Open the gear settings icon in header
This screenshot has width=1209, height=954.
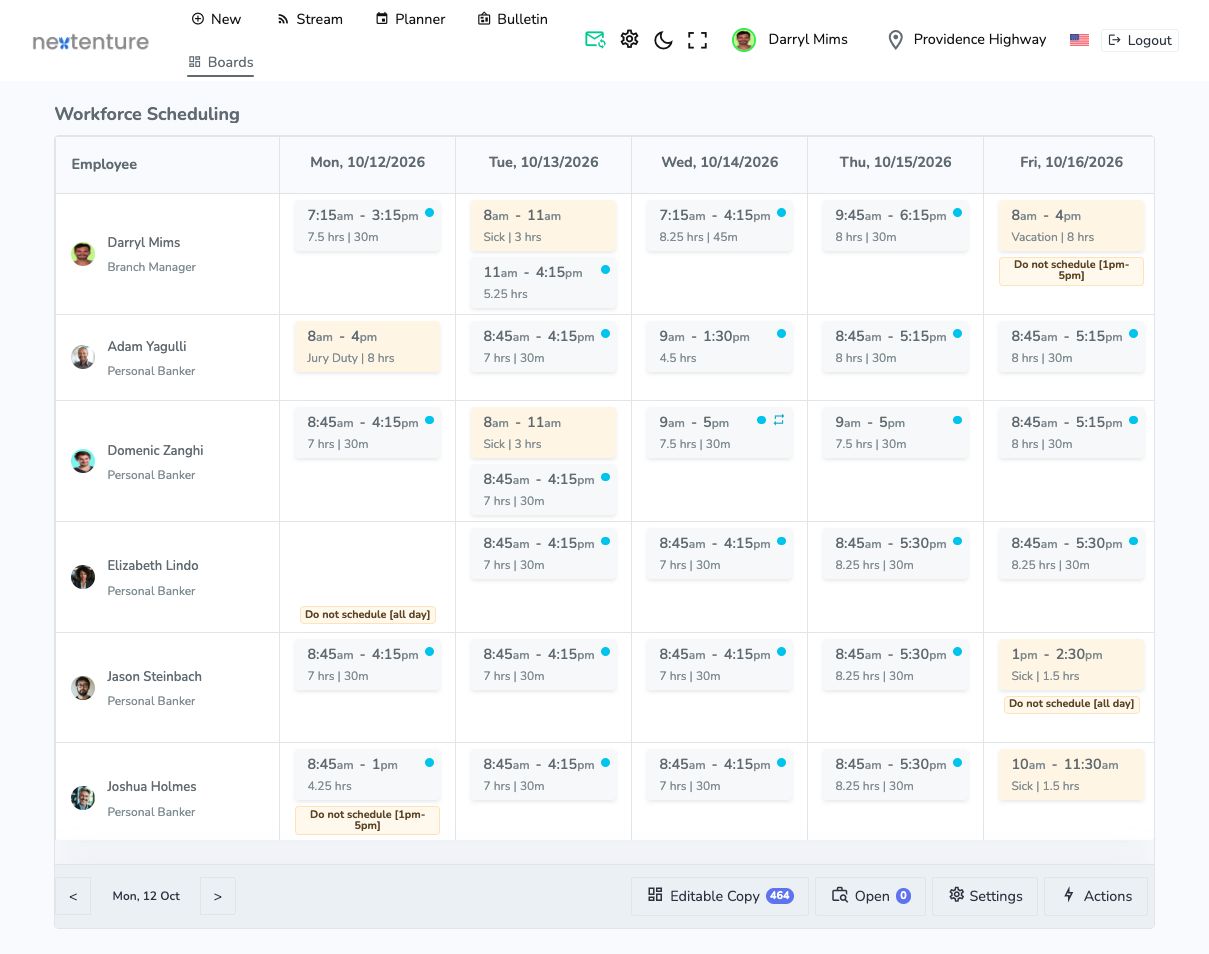[x=629, y=40]
